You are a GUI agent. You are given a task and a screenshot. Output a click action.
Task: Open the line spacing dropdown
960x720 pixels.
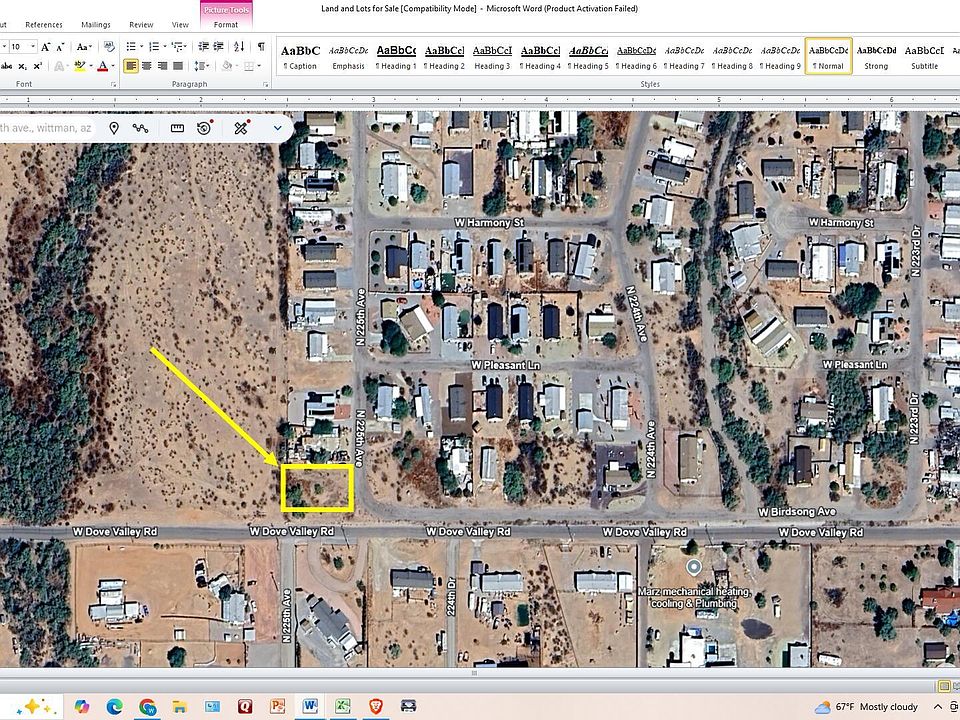tap(201, 66)
